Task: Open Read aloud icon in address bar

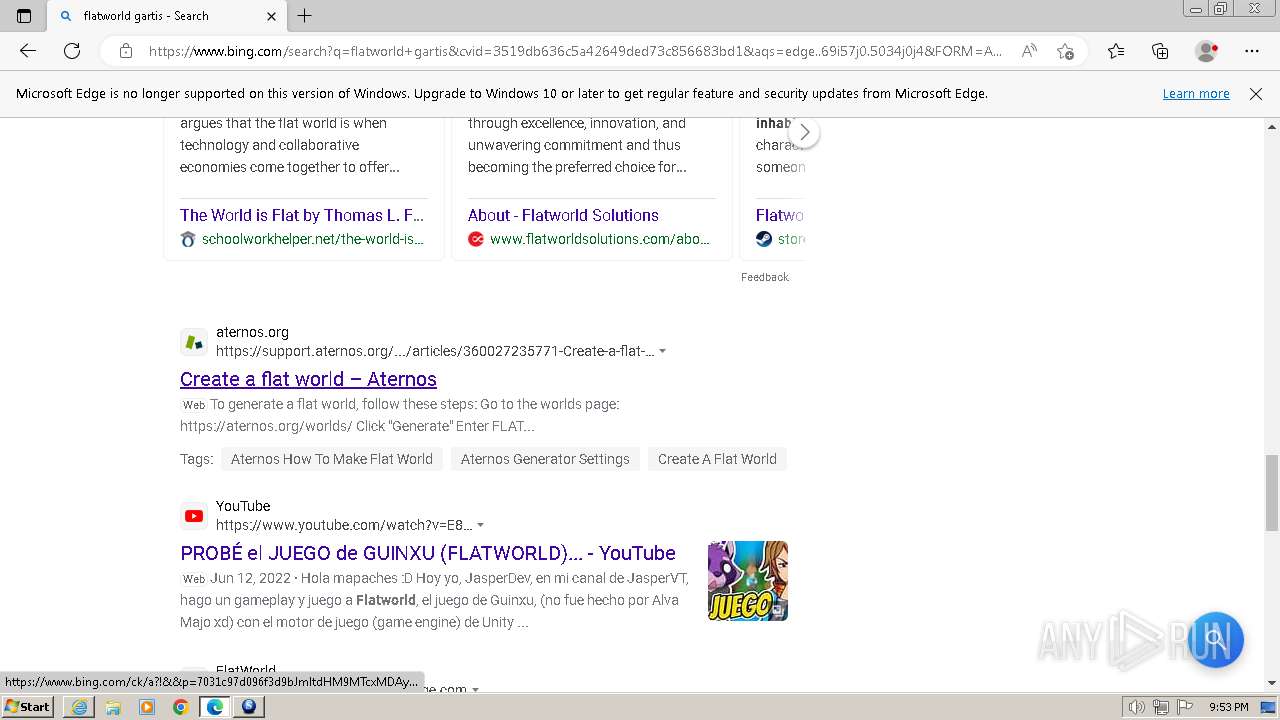Action: pyautogui.click(x=1029, y=51)
